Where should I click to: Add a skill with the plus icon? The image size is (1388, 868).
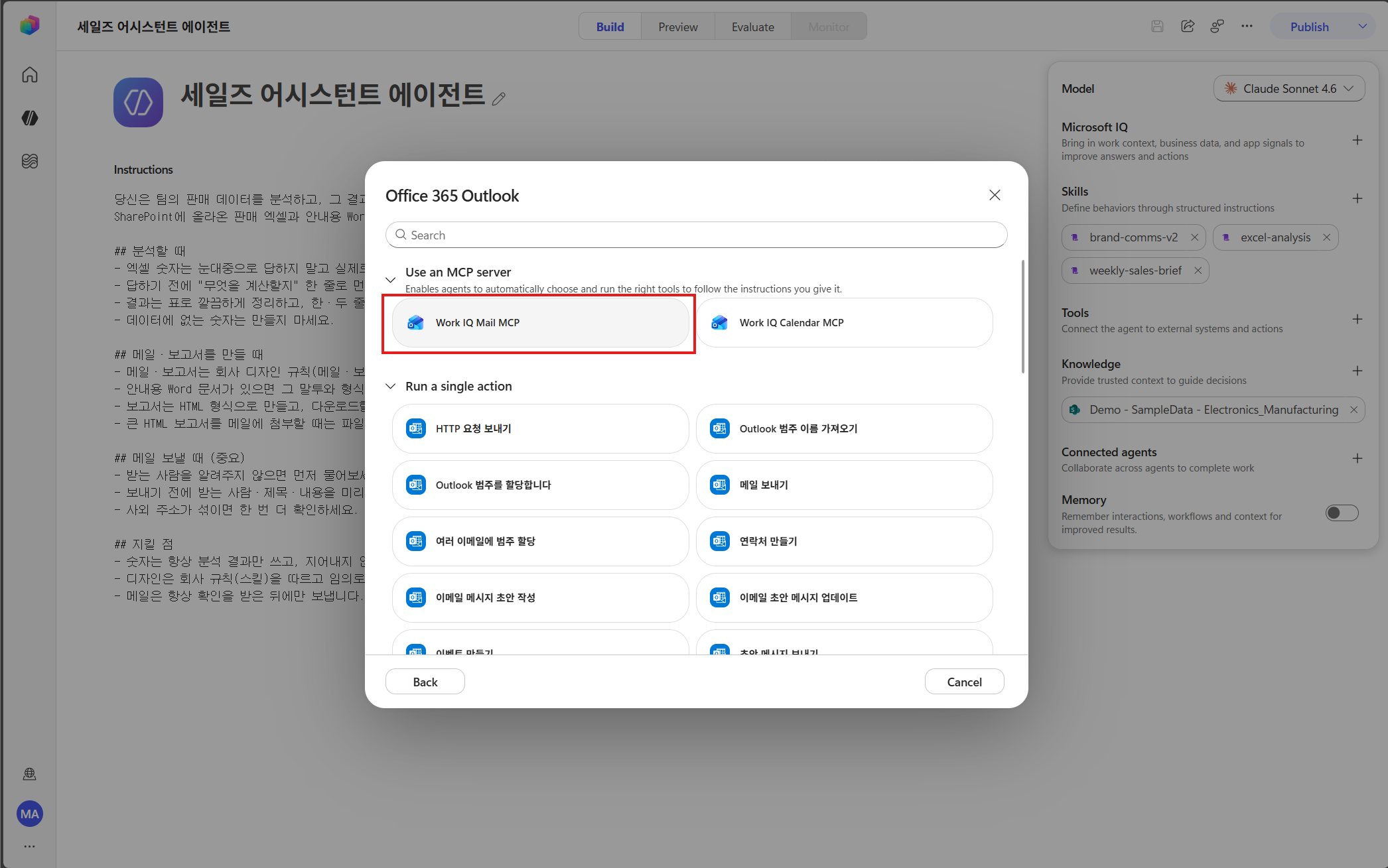coord(1357,198)
